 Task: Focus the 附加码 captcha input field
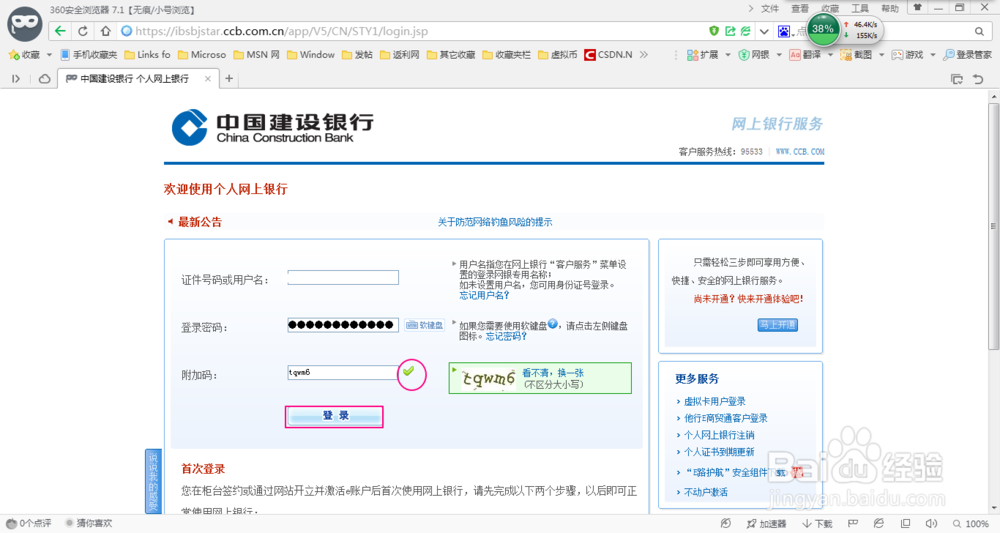tap(343, 372)
